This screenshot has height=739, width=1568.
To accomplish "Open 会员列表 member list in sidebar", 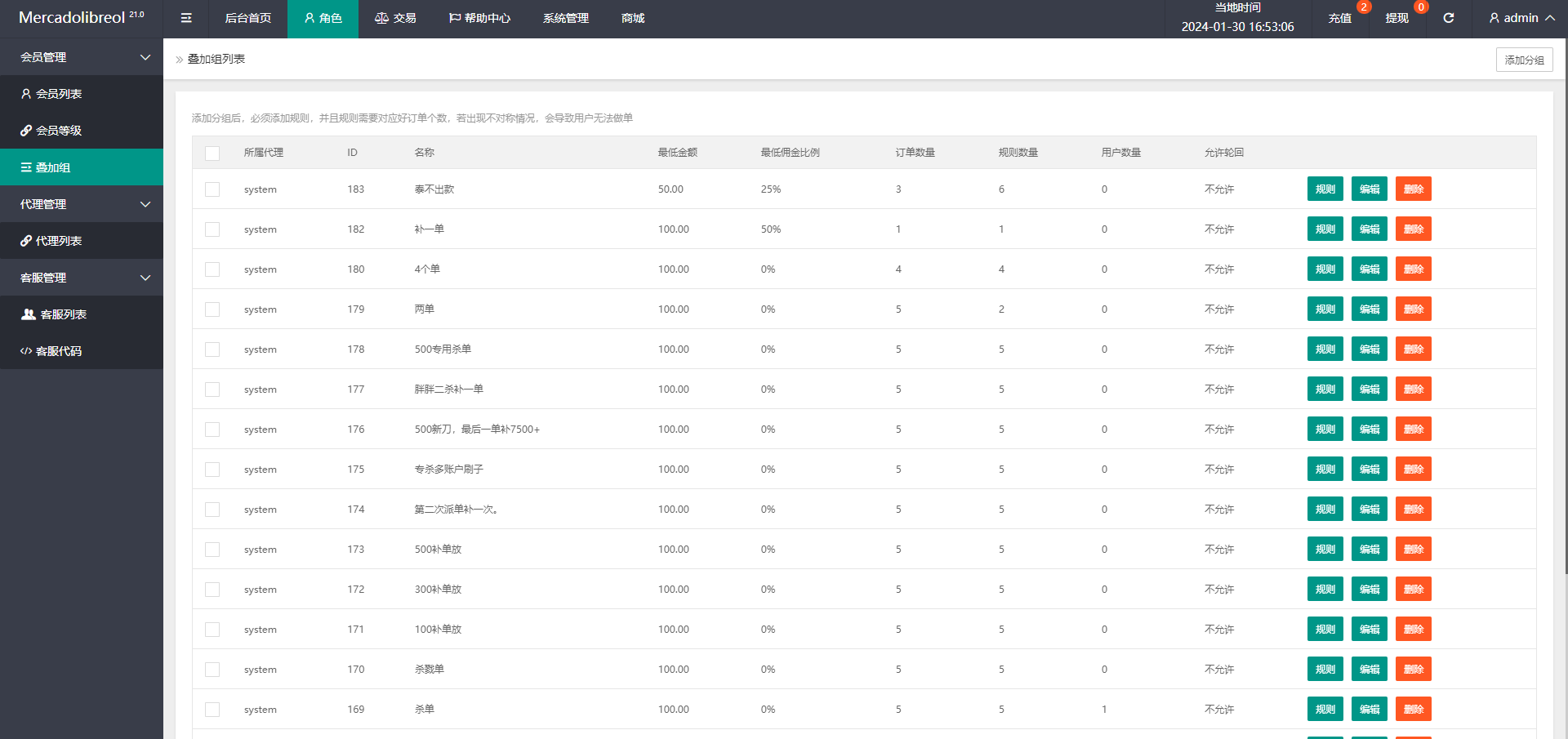I will tap(82, 94).
